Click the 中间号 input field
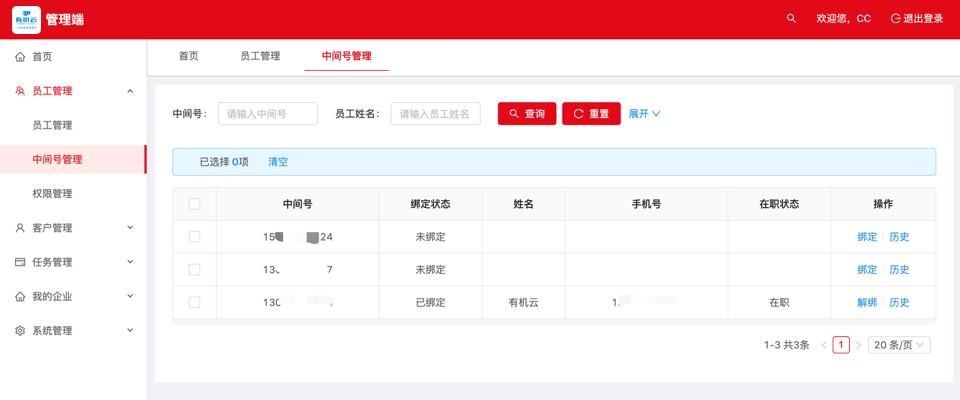The image size is (960, 400). pyautogui.click(x=267, y=114)
